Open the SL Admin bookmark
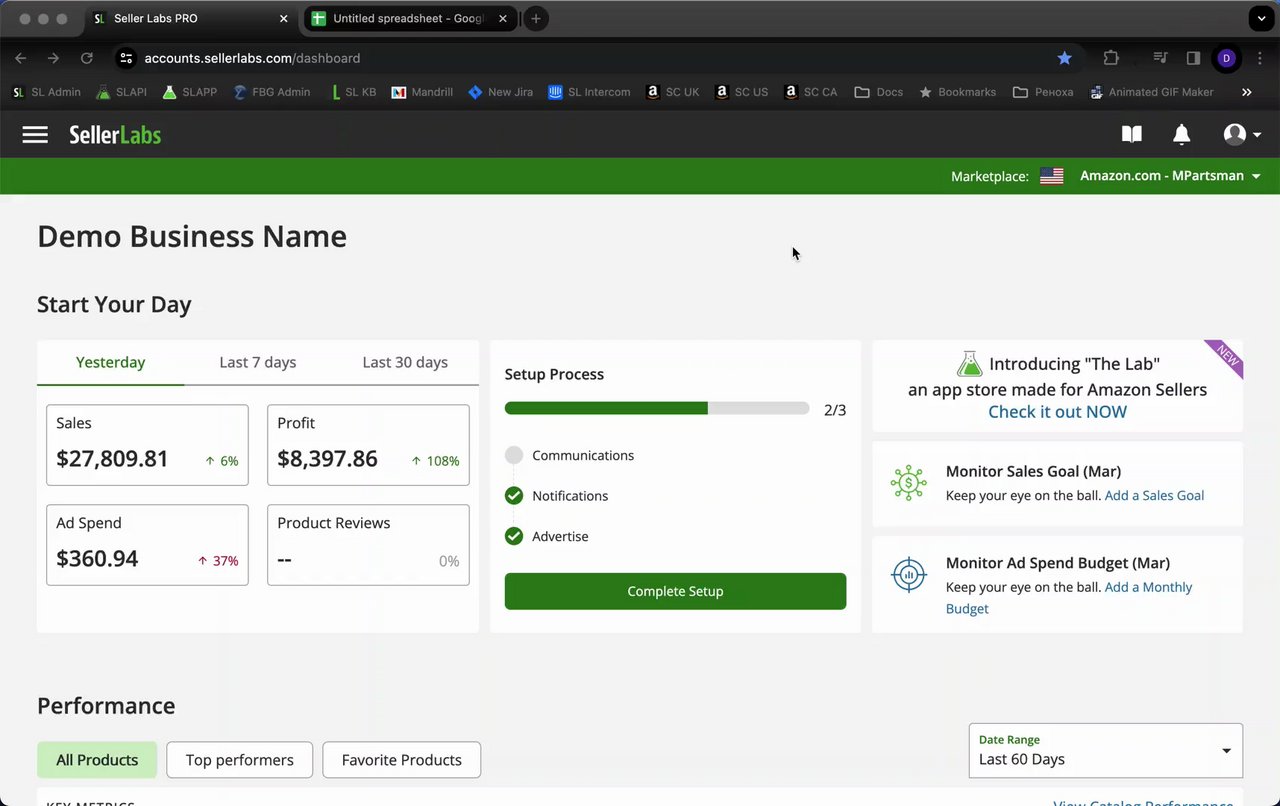The height and width of the screenshot is (806, 1280). tap(46, 92)
